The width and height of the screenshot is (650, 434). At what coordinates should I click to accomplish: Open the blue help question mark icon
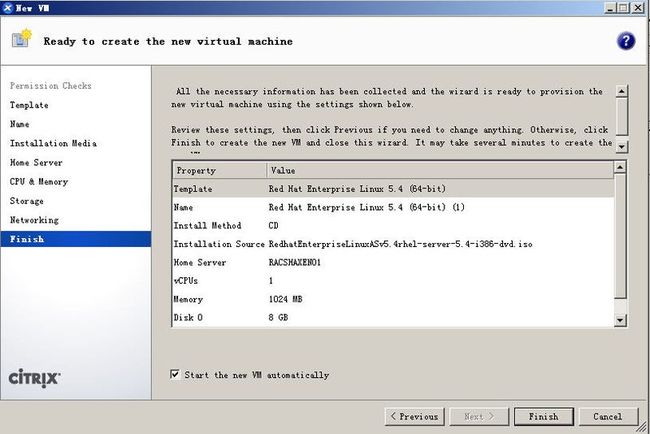point(626,41)
